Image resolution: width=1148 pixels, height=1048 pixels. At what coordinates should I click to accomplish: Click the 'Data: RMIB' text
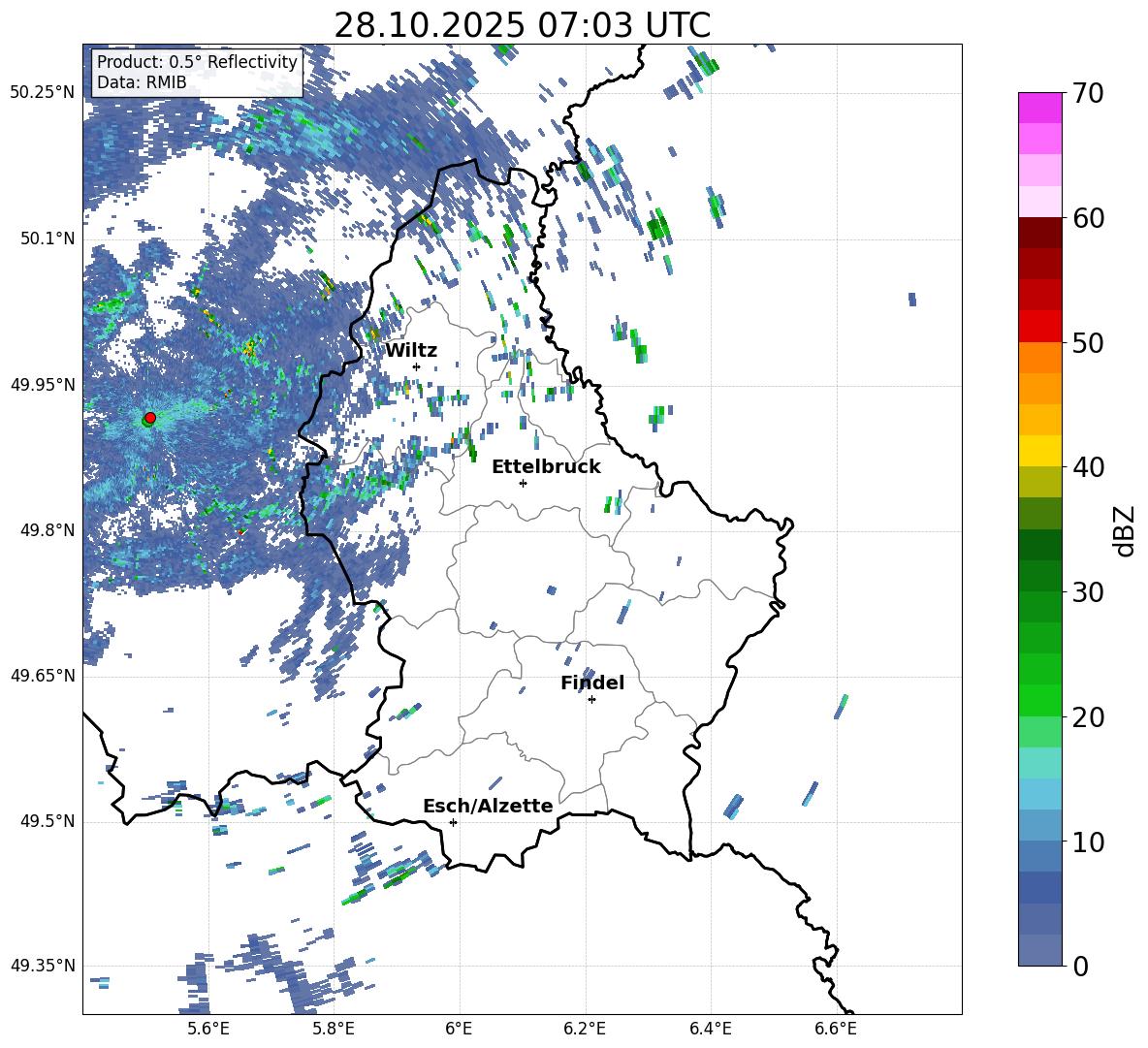[142, 82]
